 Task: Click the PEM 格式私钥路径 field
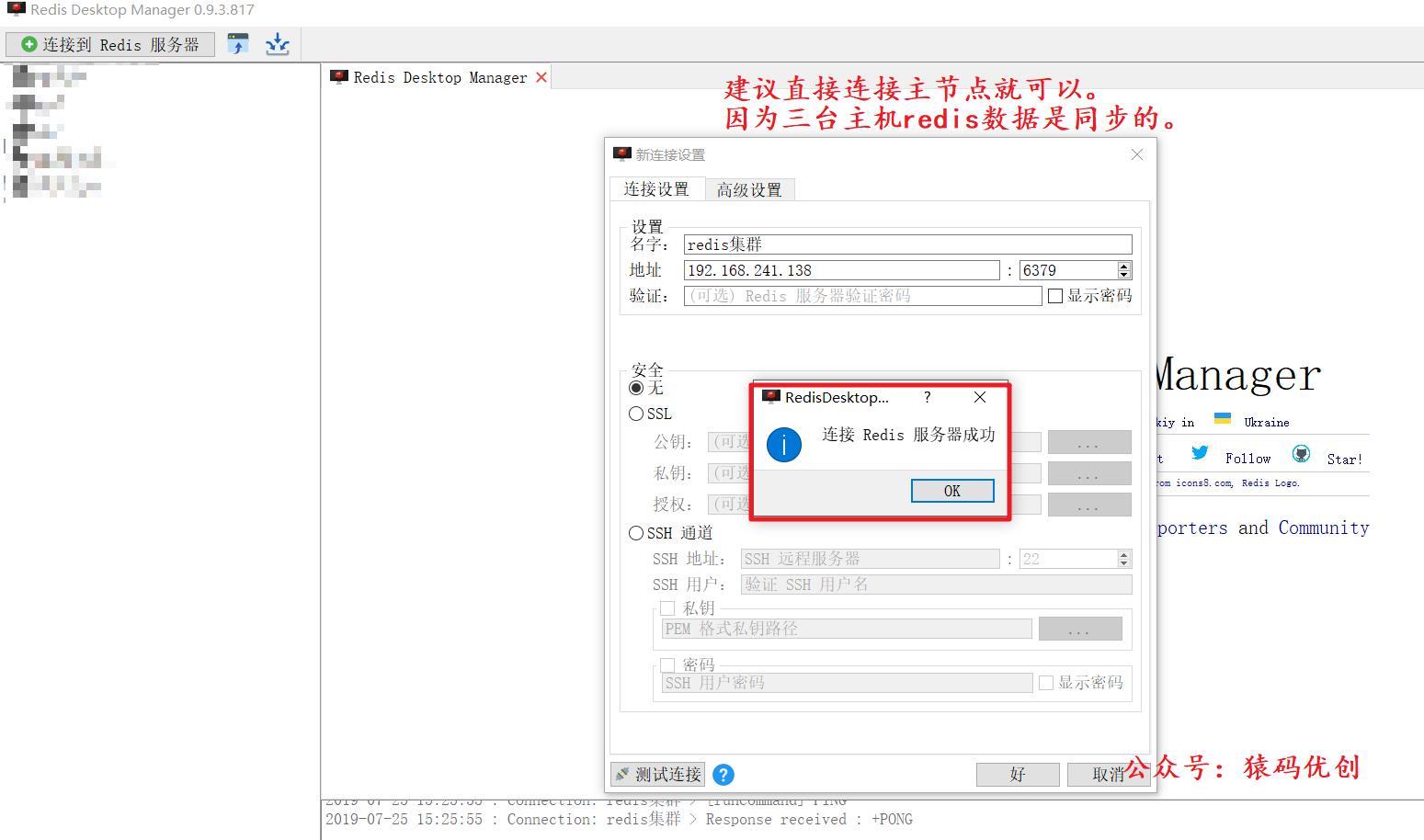coord(847,629)
